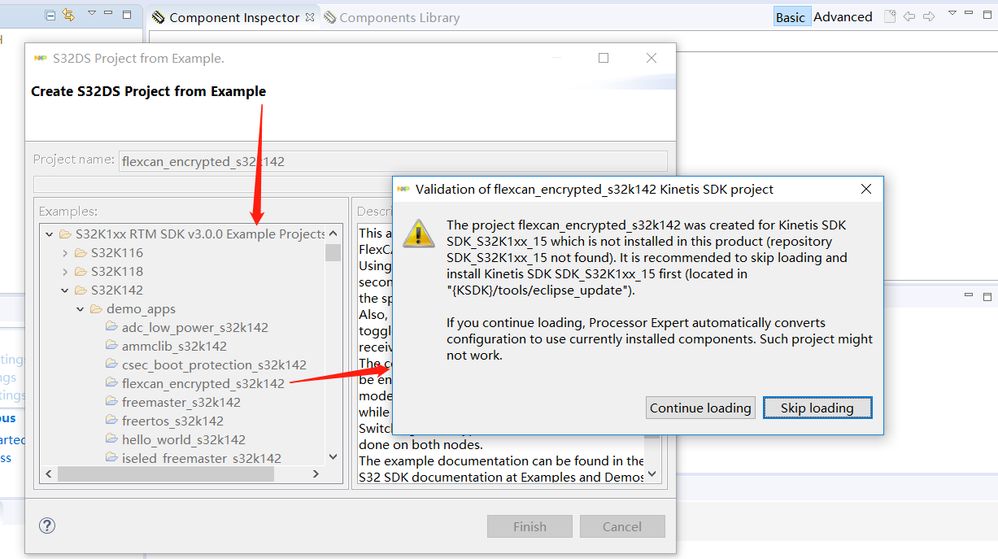The image size is (998, 559).
Task: Minimize the left panel
Action: tap(108, 13)
